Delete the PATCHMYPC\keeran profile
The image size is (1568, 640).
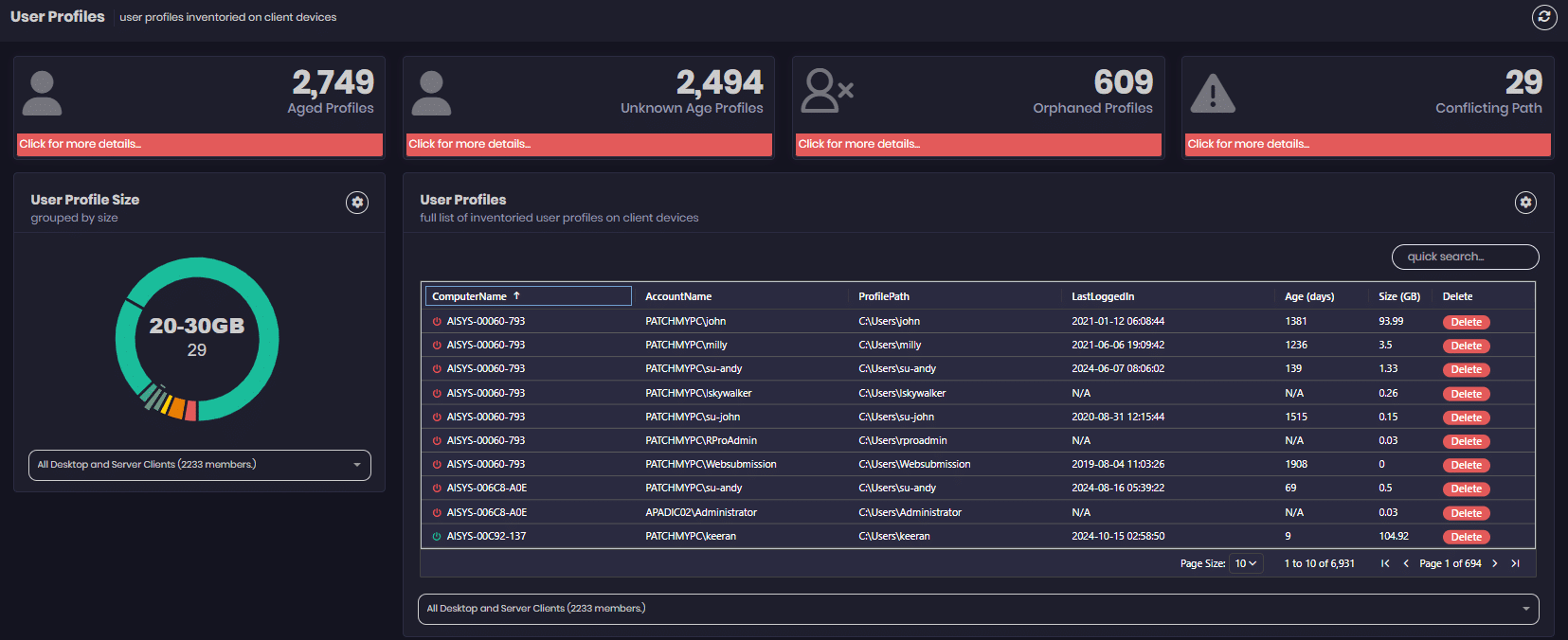(x=1466, y=537)
